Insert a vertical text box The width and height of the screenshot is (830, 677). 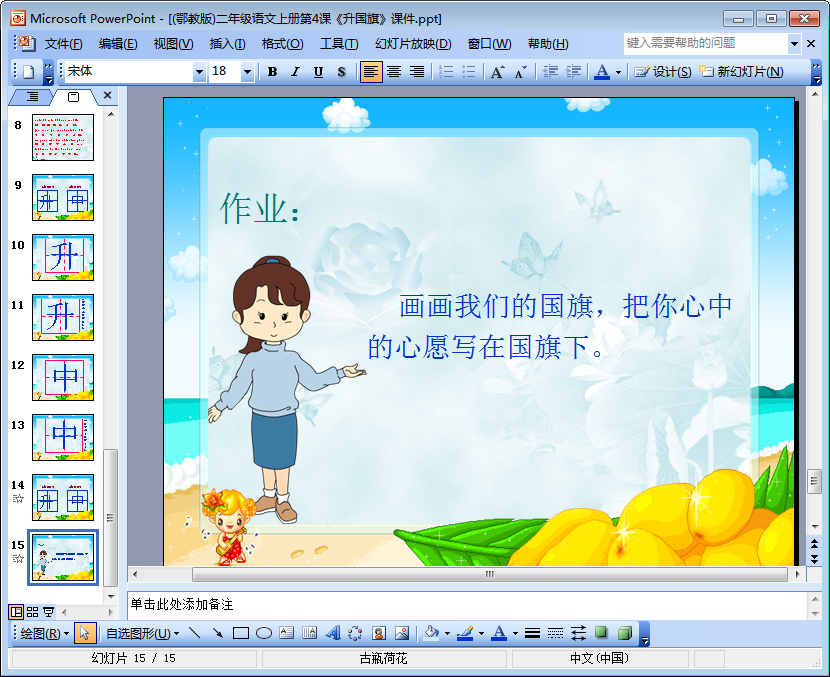click(309, 633)
